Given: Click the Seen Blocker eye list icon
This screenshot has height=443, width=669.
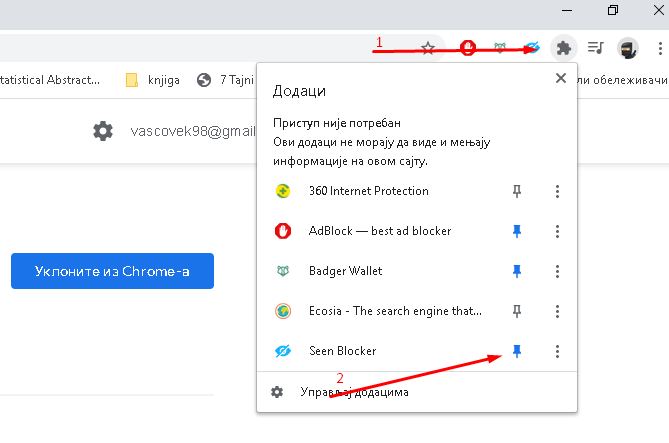Looking at the screenshot, I should (x=283, y=351).
